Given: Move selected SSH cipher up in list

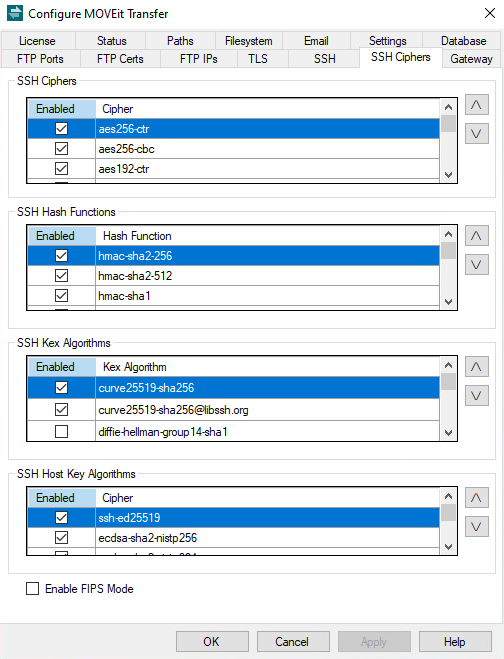Looking at the screenshot, I should point(477,105).
